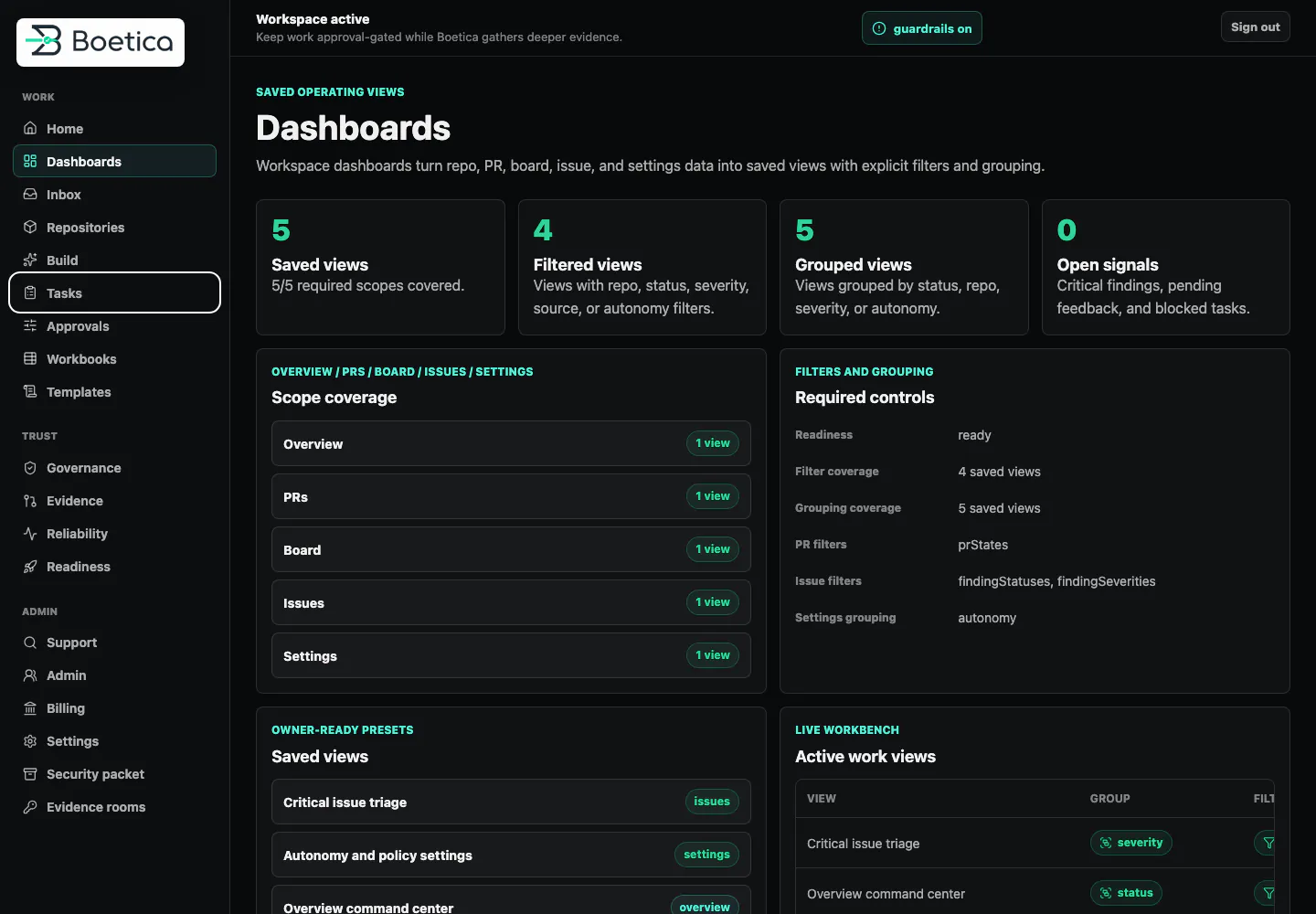Viewport: 1316px width, 914px height.
Task: Click the 'autonomy' settings grouping value
Action: [987, 618]
